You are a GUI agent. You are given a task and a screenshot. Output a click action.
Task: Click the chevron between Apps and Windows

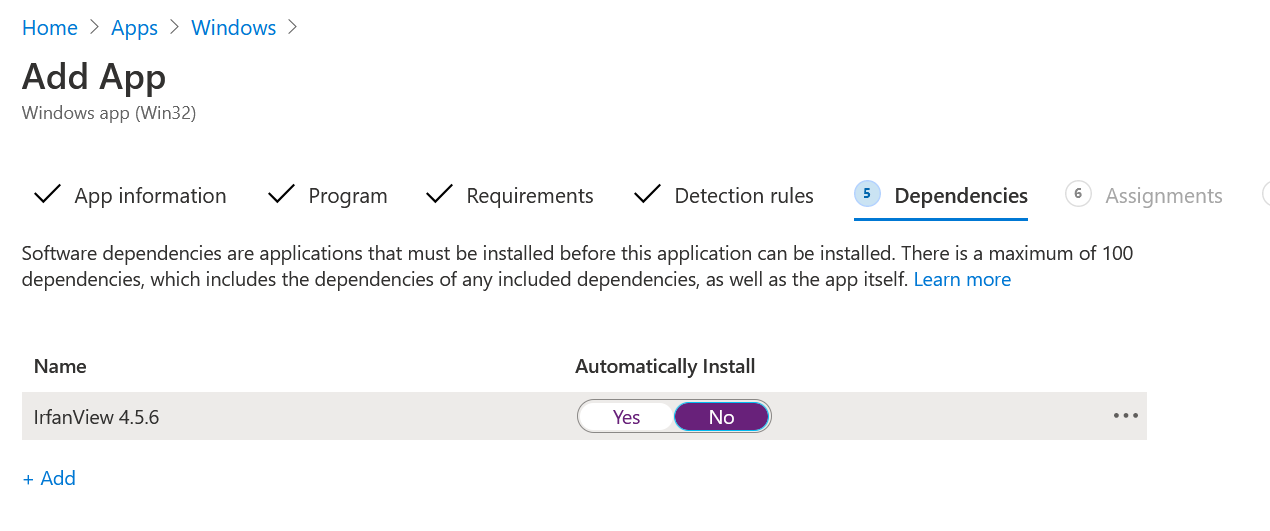coord(174,28)
